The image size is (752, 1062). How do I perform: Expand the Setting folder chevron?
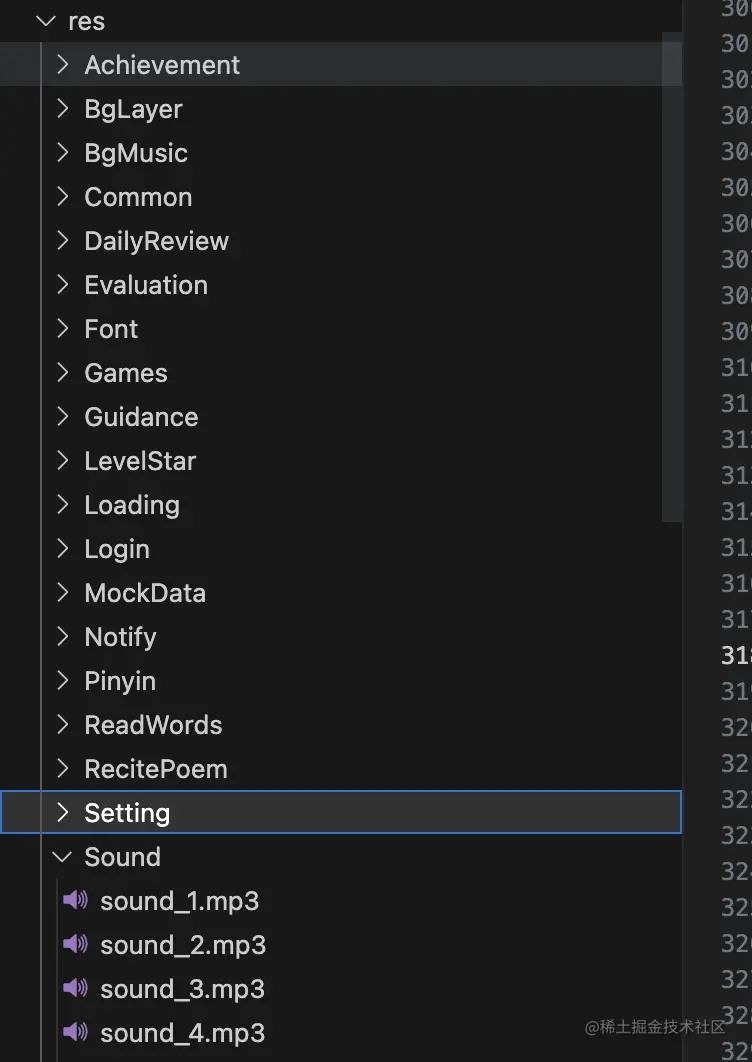click(x=61, y=812)
